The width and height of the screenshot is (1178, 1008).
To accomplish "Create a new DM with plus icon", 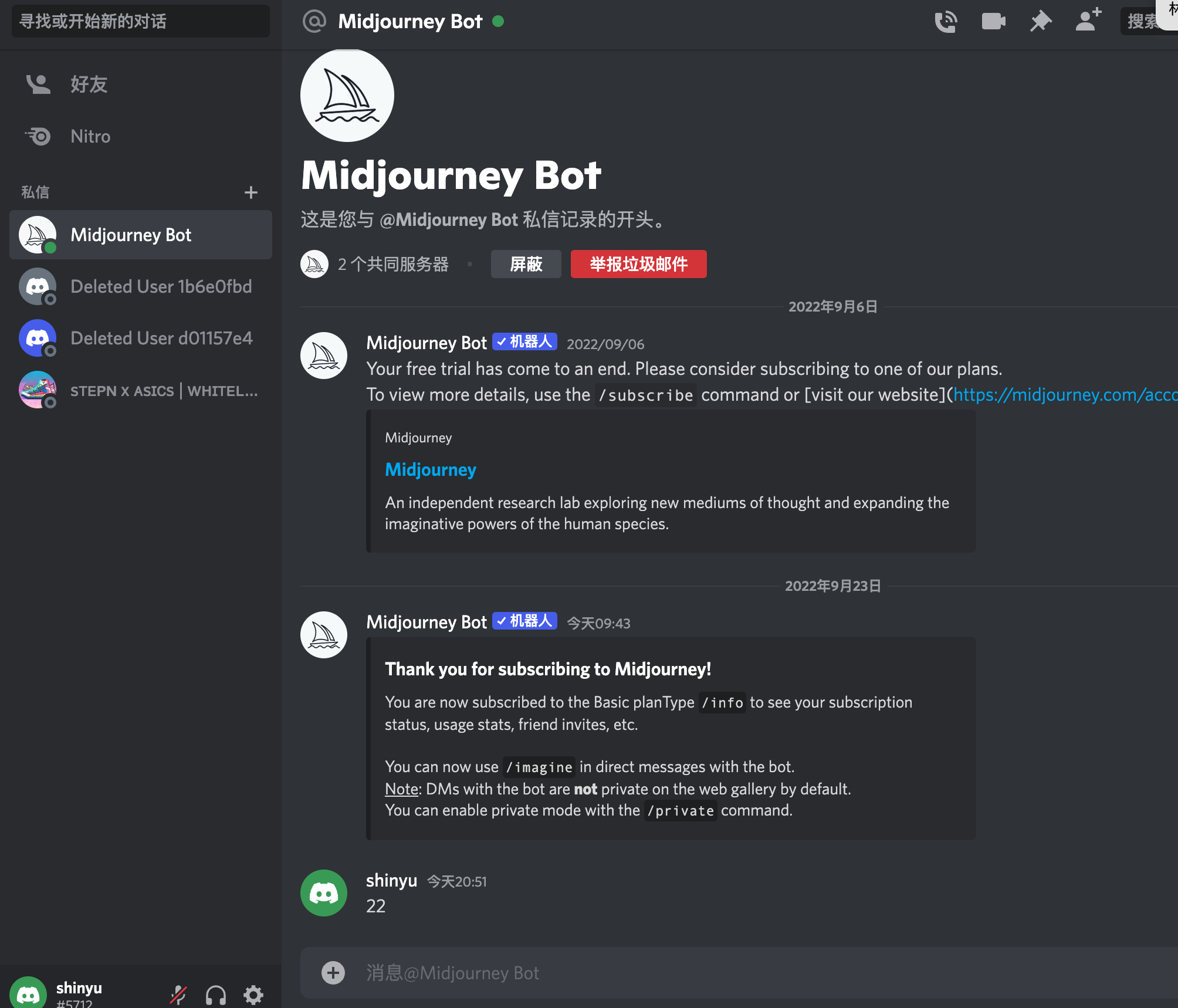I will coord(251,192).
